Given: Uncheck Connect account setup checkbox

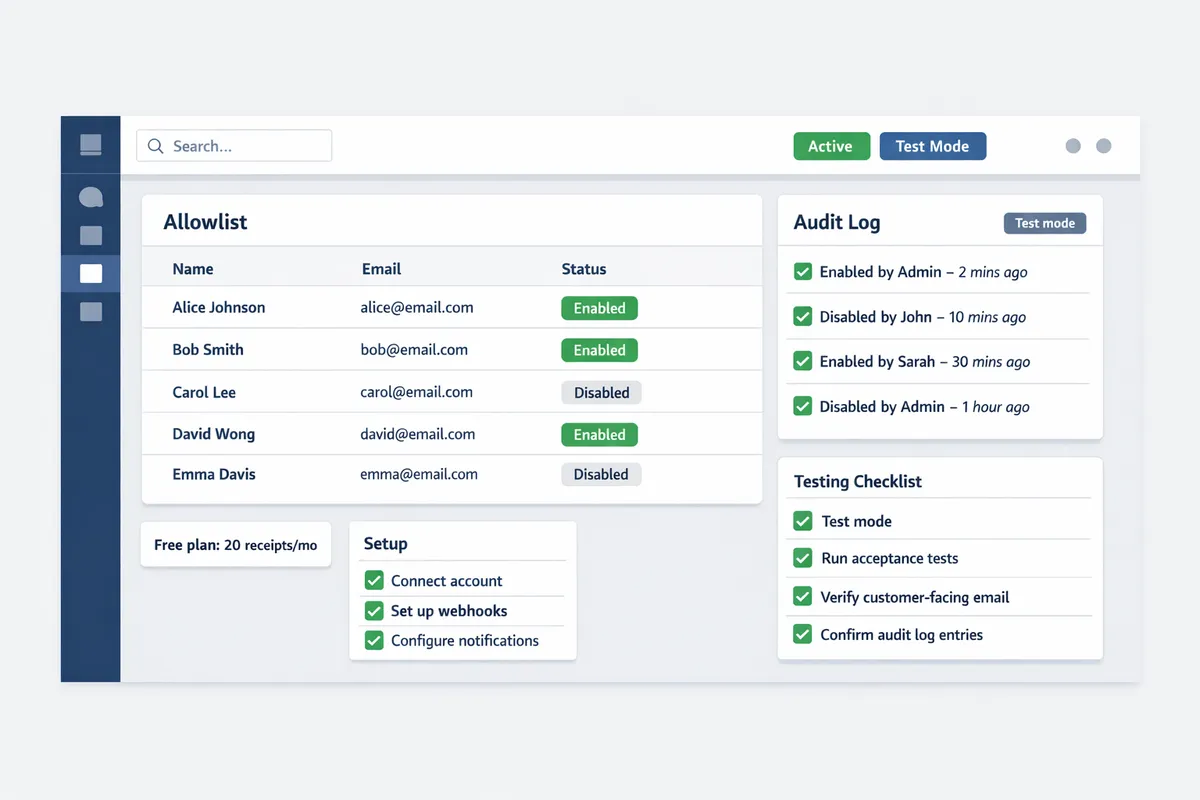Looking at the screenshot, I should click(374, 580).
